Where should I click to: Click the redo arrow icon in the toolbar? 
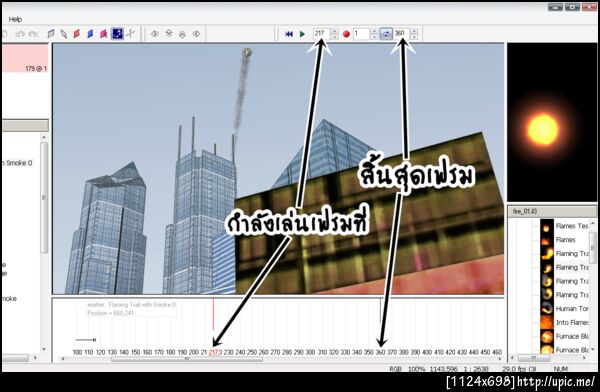33,34
